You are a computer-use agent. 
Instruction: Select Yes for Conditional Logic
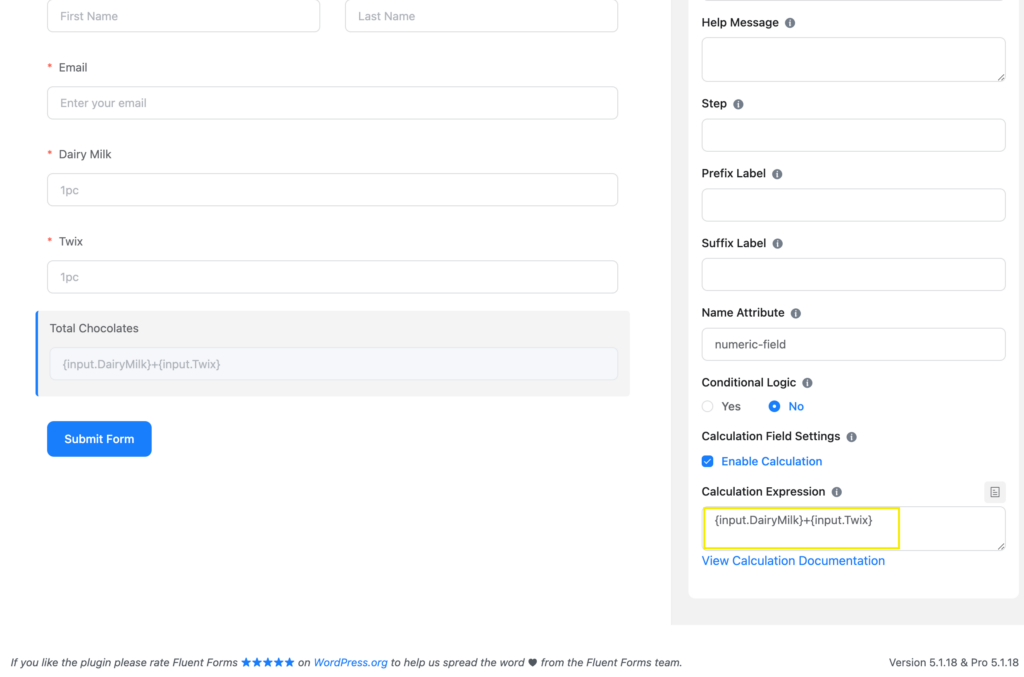pos(707,407)
